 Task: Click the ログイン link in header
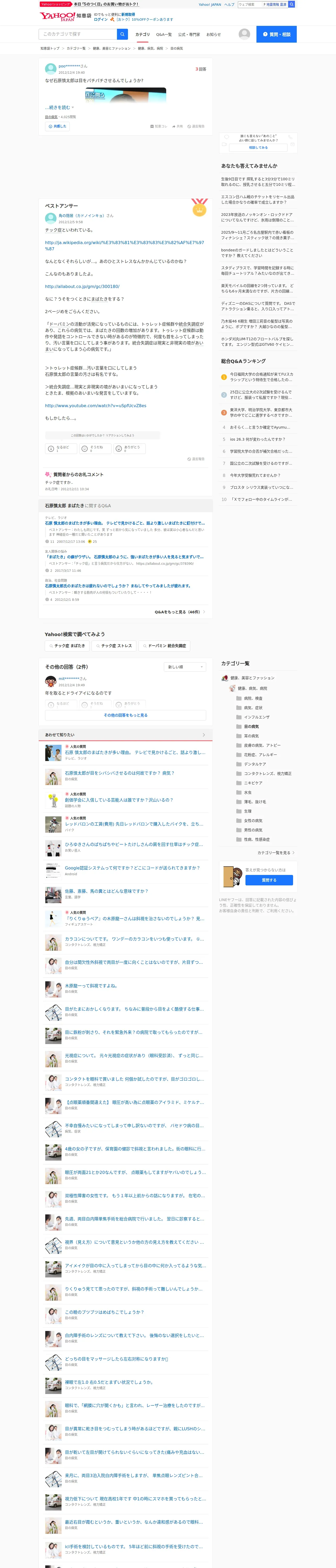click(101, 20)
